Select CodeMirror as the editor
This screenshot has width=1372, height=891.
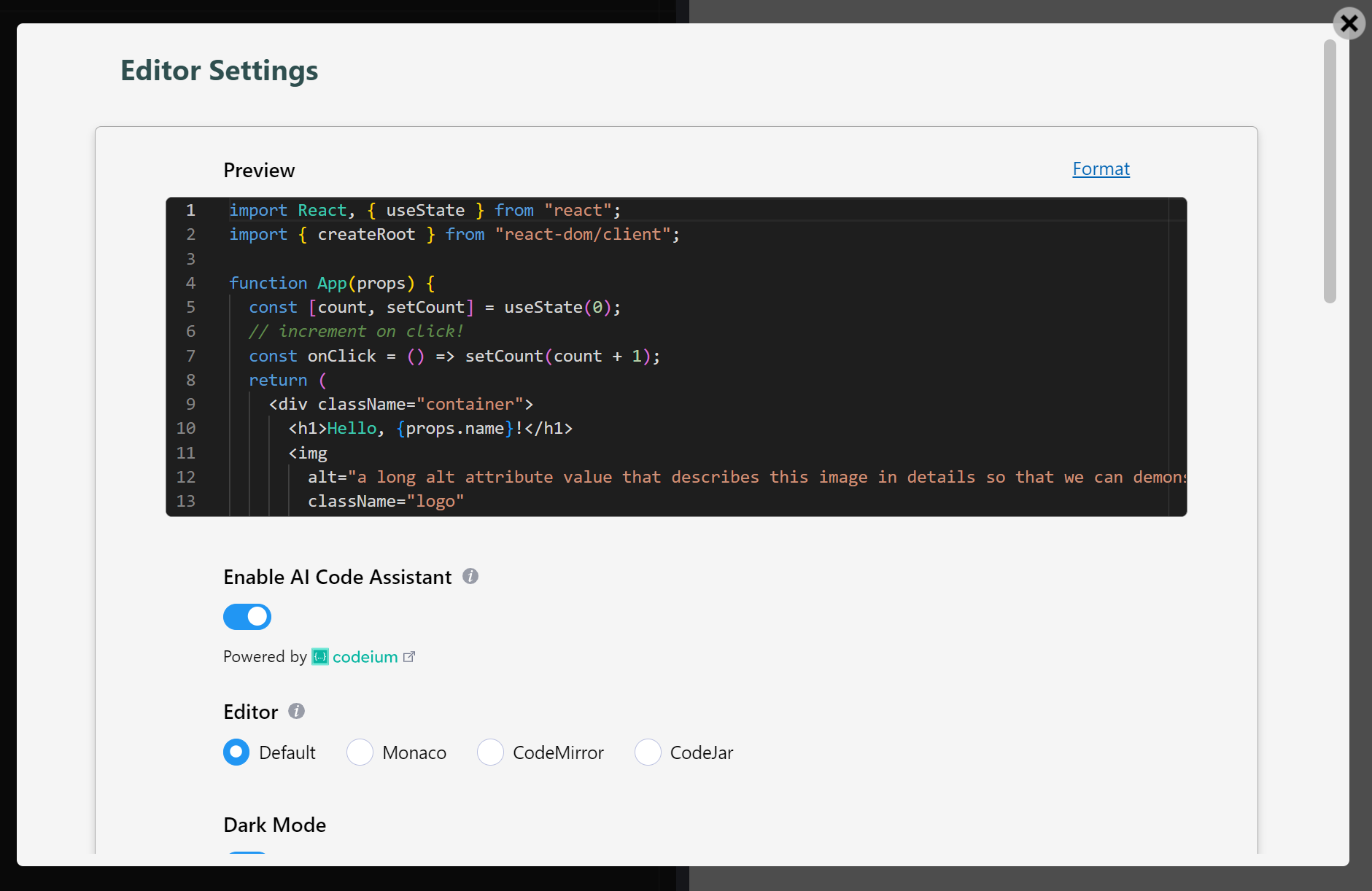[491, 752]
